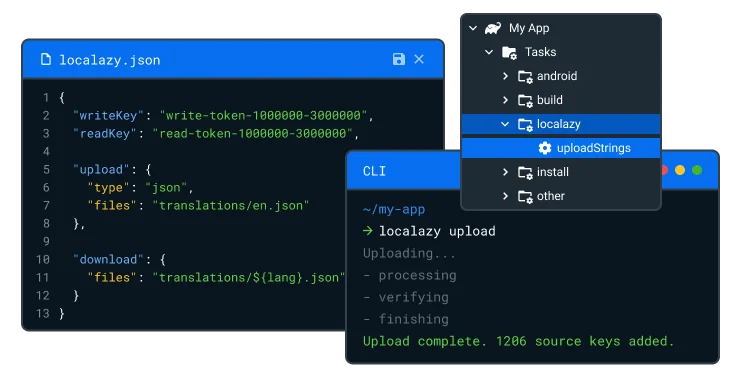The height and width of the screenshot is (380, 740).
Task: Expand the android tasks chevron
Action: (x=505, y=76)
